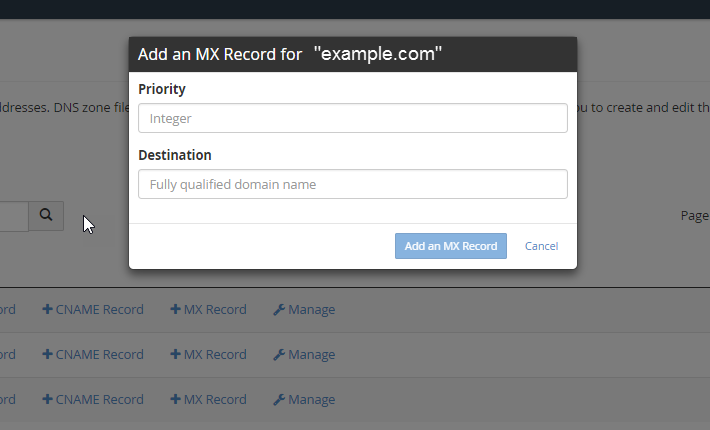
Task: Open Manage wrench in first visible row
Action: coord(304,310)
